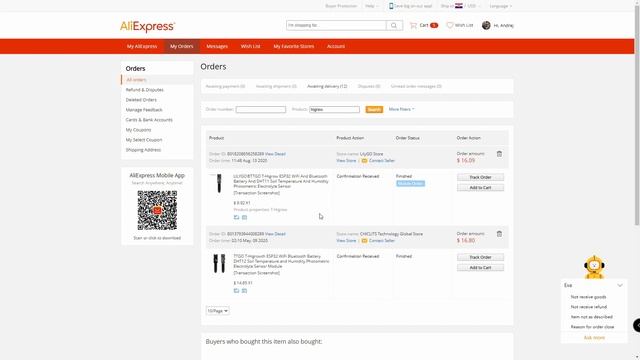
Task: Click Ask more in Eva panel
Action: (594, 338)
